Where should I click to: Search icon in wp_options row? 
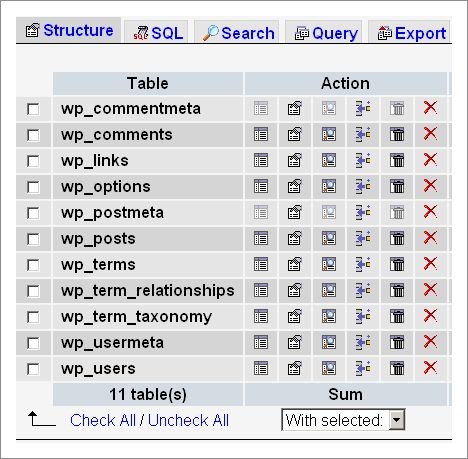point(329,186)
